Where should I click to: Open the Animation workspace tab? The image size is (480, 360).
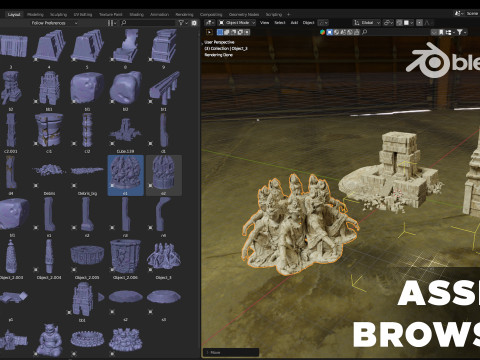point(160,14)
